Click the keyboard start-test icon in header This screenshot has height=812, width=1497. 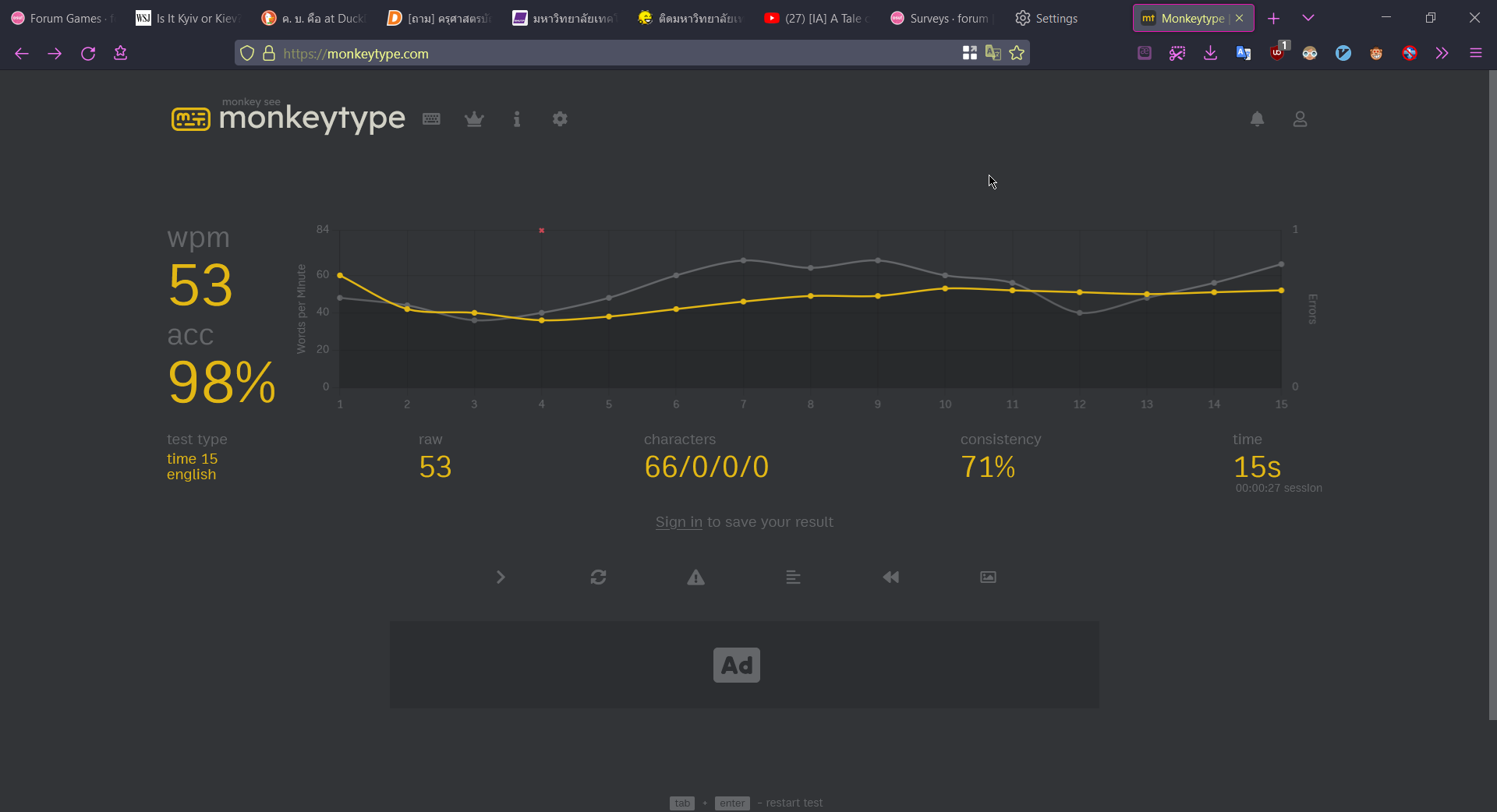[x=431, y=119]
